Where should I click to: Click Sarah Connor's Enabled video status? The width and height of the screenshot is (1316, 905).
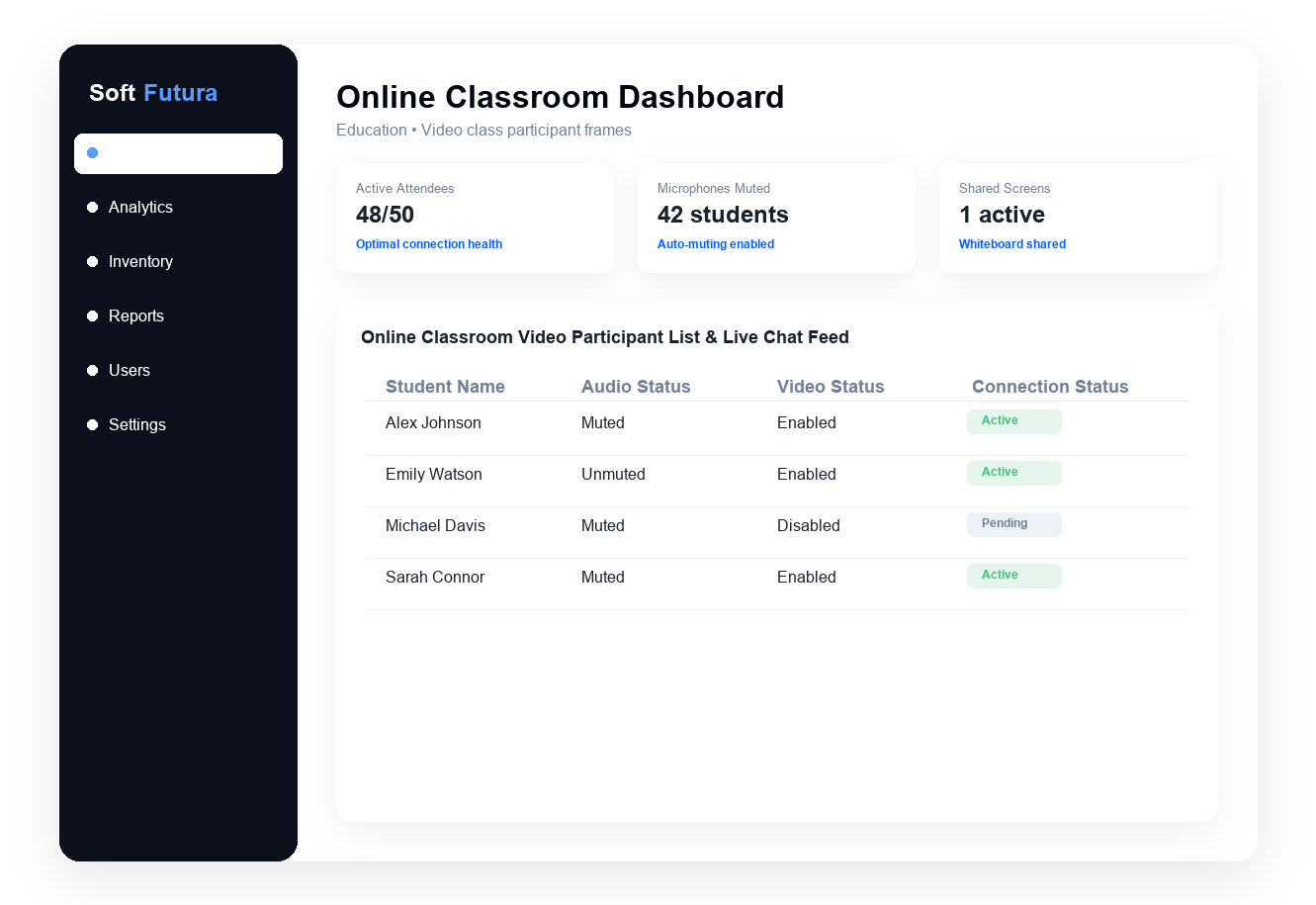(x=807, y=577)
